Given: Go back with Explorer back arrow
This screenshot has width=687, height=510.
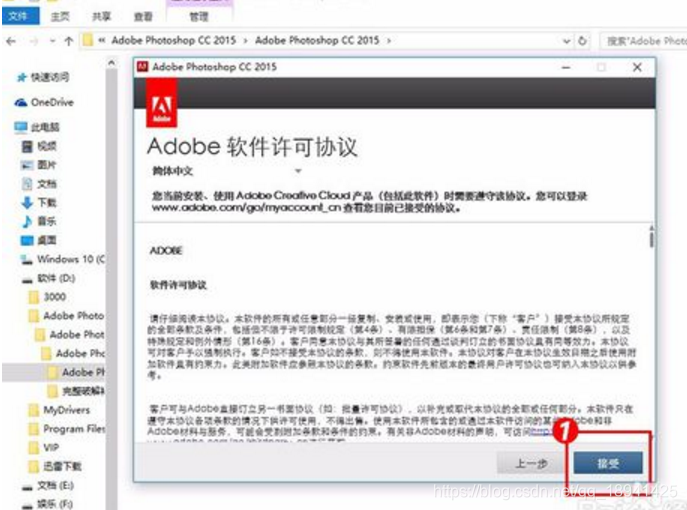Looking at the screenshot, I should pos(11,41).
